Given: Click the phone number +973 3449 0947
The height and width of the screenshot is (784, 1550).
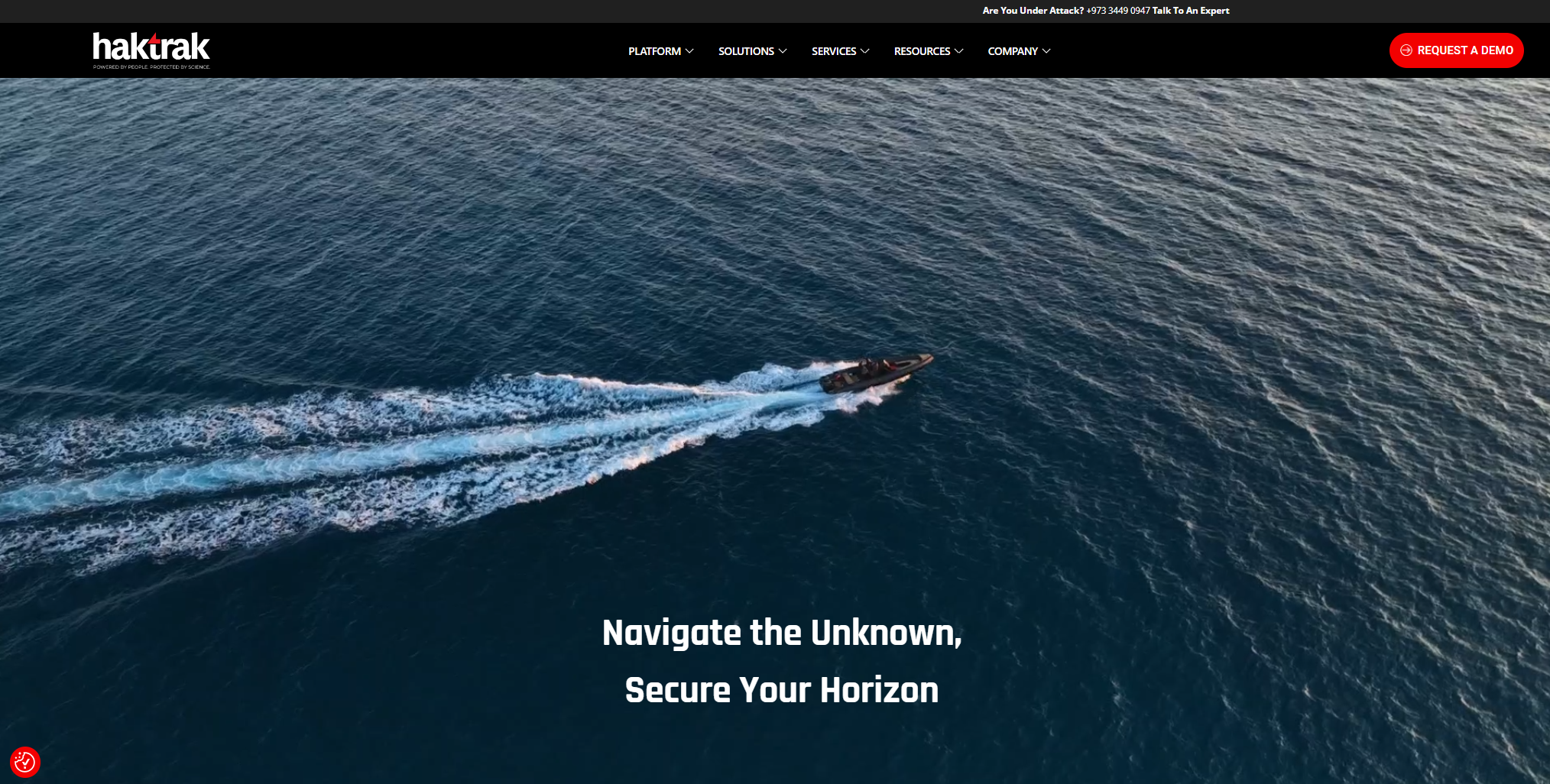Looking at the screenshot, I should point(1117,11).
